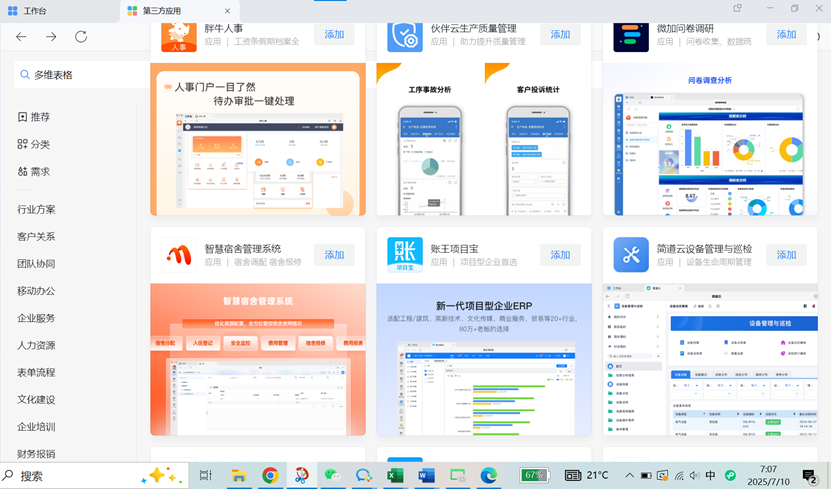
Task: Select the 文化建设 category
Action: (36, 399)
